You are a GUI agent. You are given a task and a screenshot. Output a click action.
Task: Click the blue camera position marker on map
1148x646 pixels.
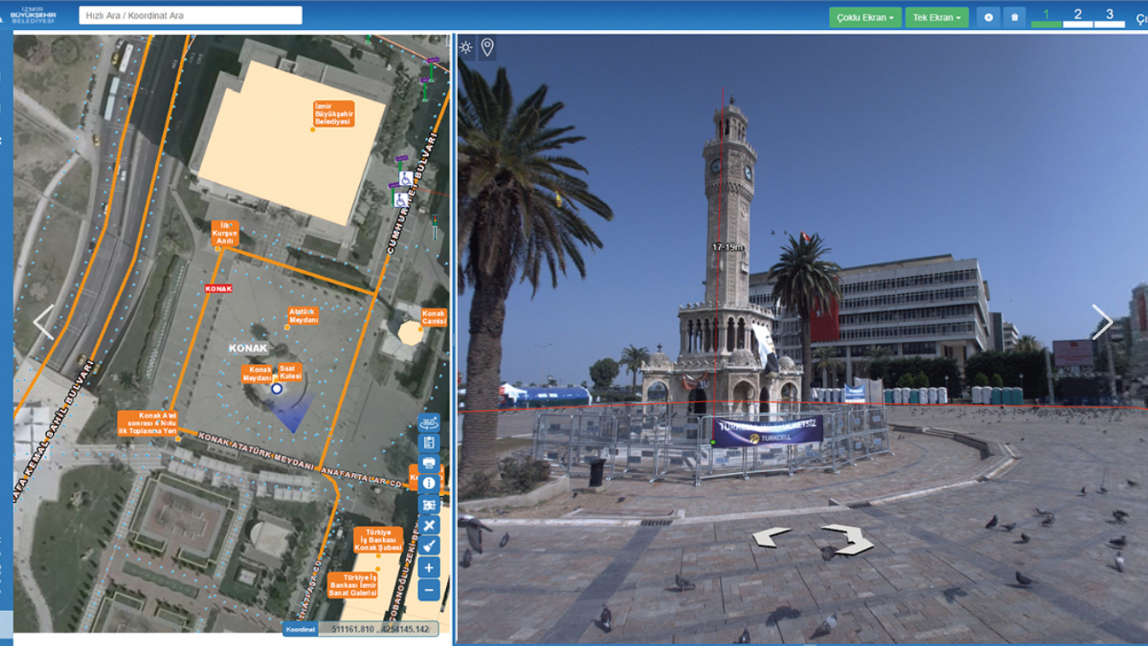pos(277,389)
